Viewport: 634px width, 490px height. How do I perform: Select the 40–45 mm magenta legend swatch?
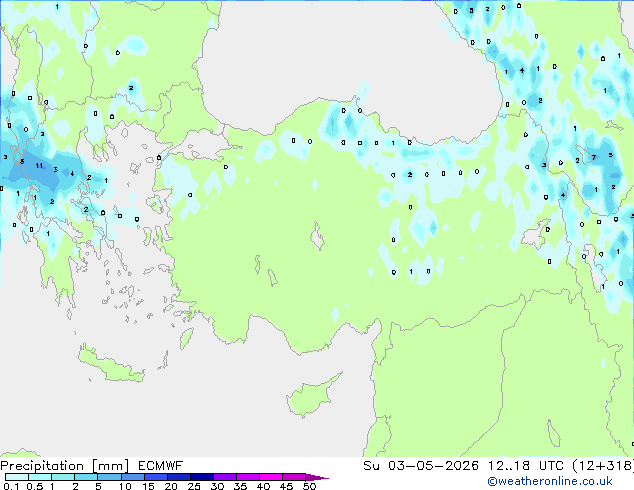tap(271, 477)
